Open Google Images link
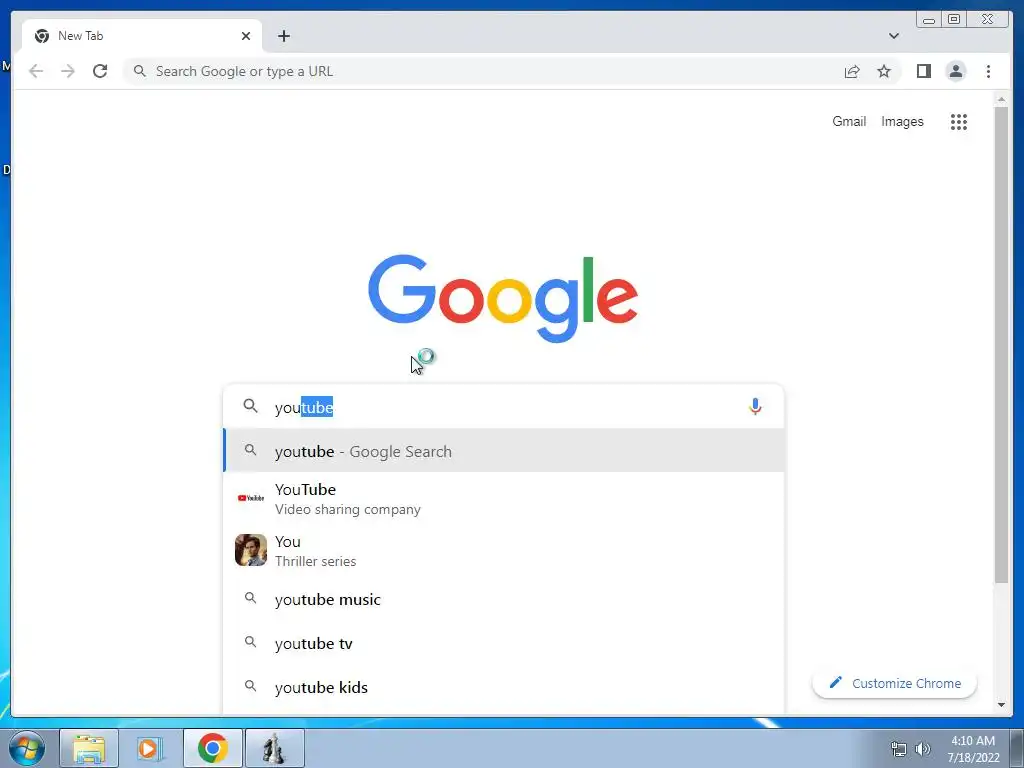The image size is (1024, 768). coord(902,121)
